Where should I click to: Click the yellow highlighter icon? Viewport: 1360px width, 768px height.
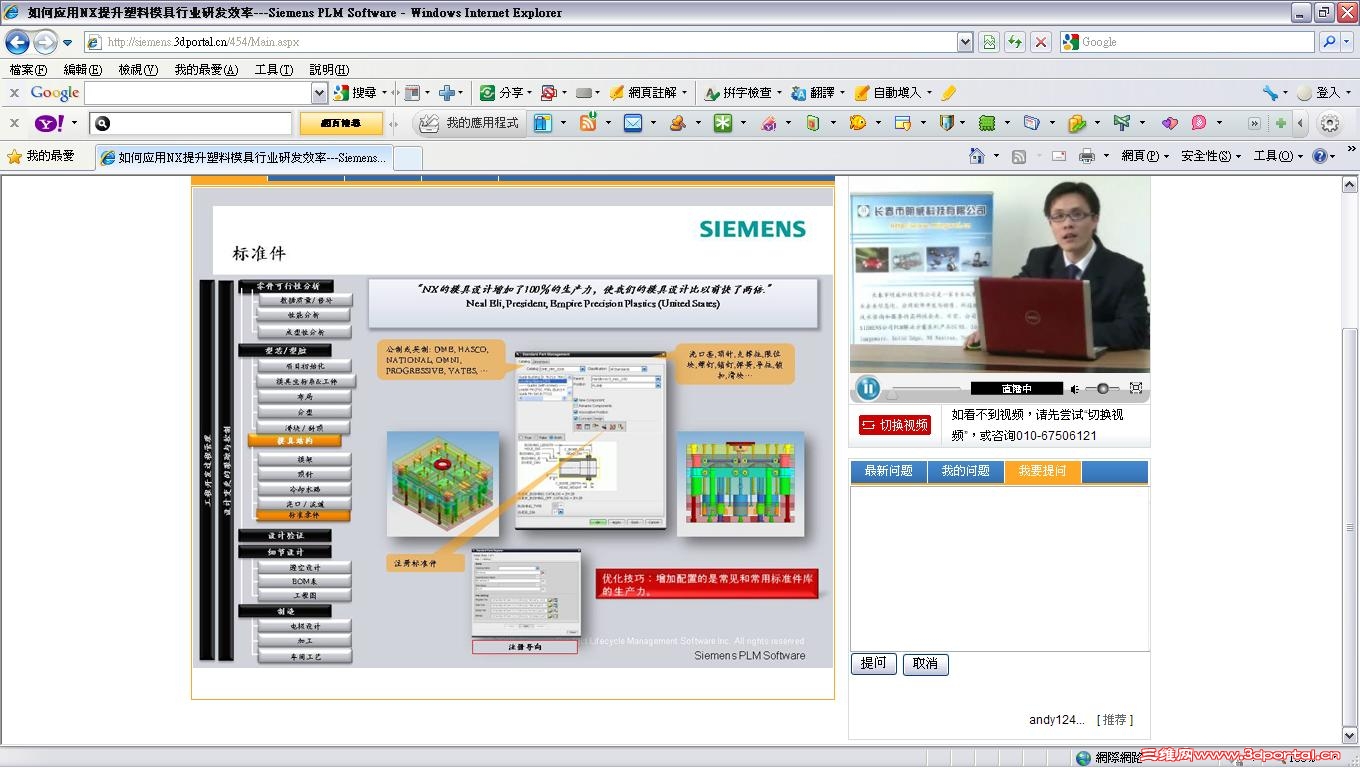[949, 93]
